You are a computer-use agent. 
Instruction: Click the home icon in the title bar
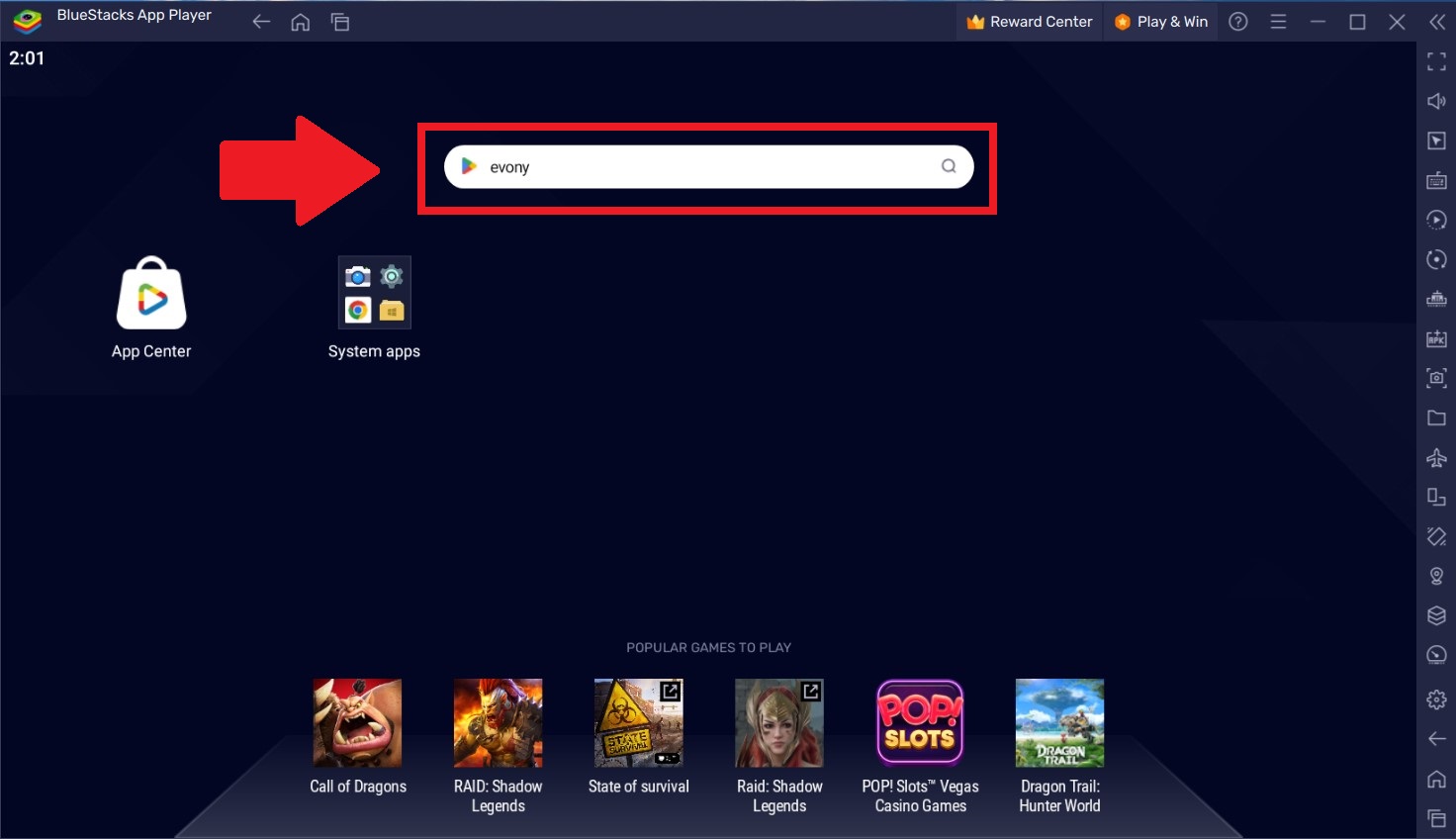(301, 22)
